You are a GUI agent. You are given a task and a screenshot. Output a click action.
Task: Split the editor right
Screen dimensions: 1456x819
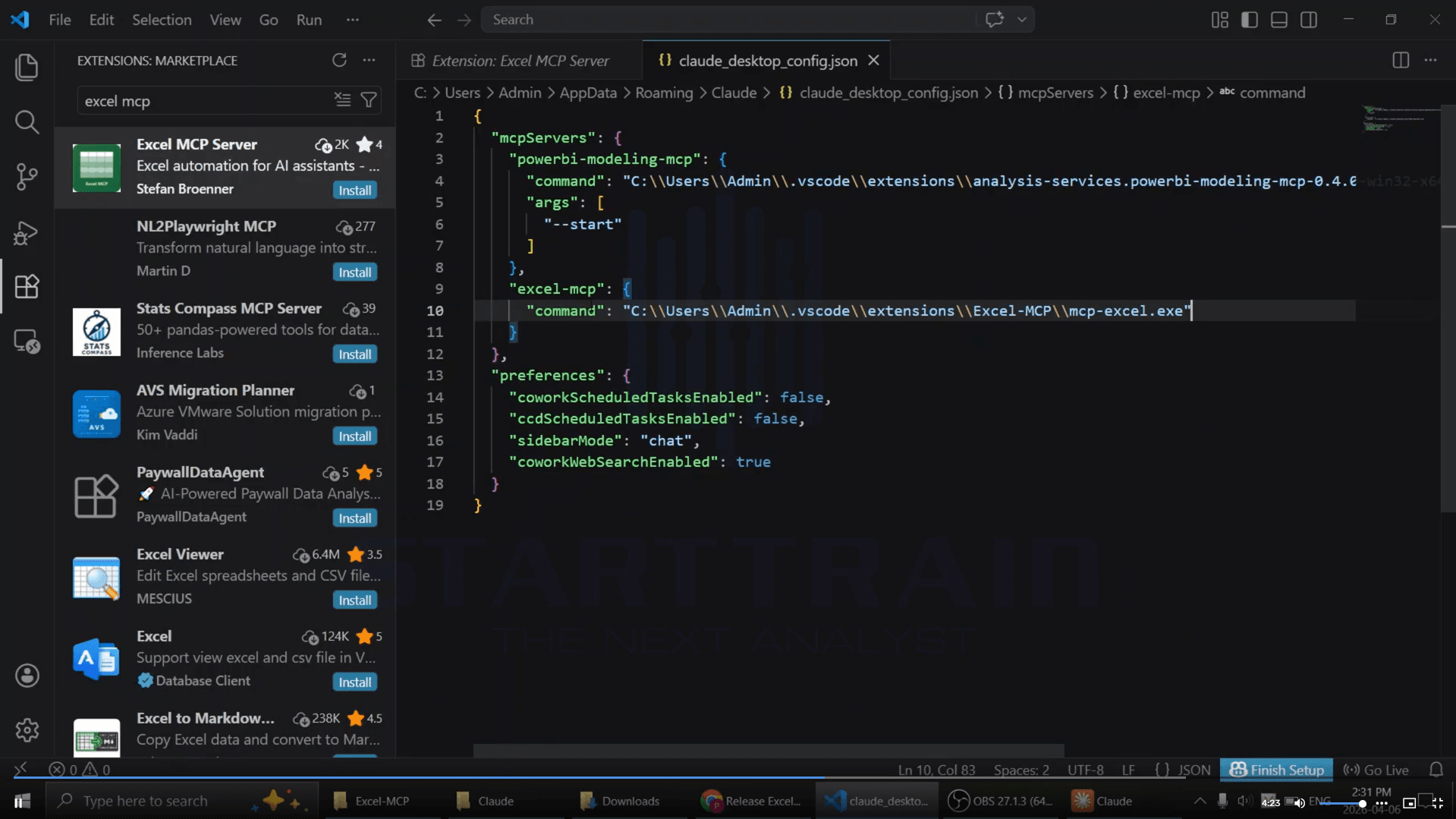[1401, 61]
